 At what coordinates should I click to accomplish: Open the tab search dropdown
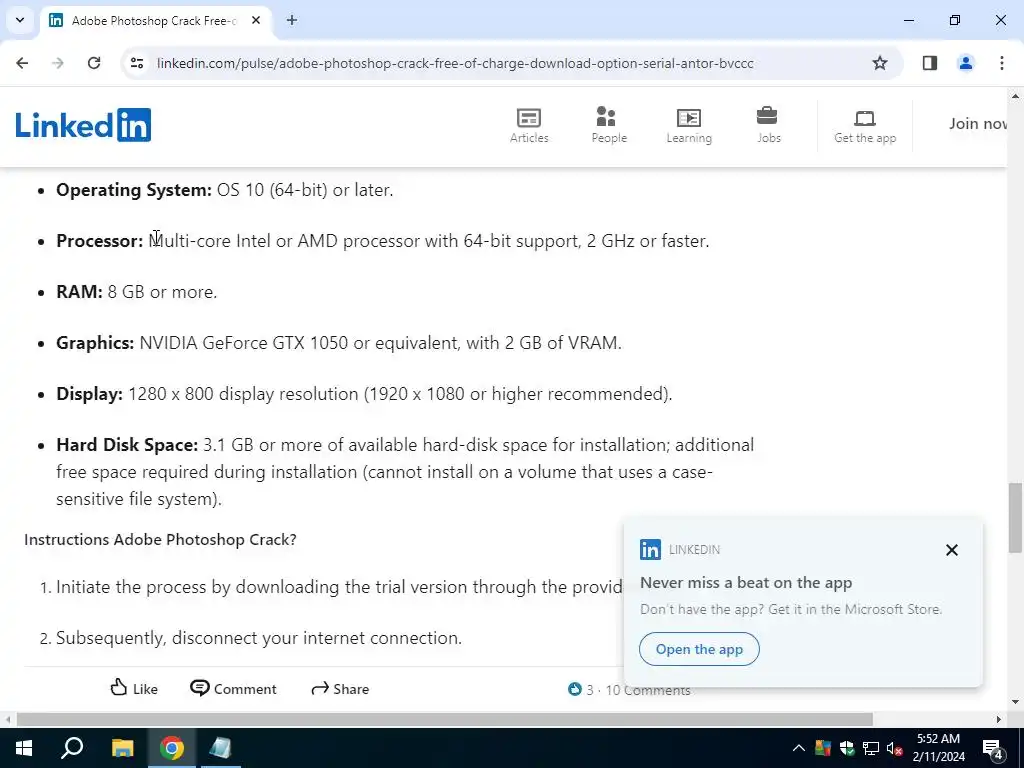point(20,20)
